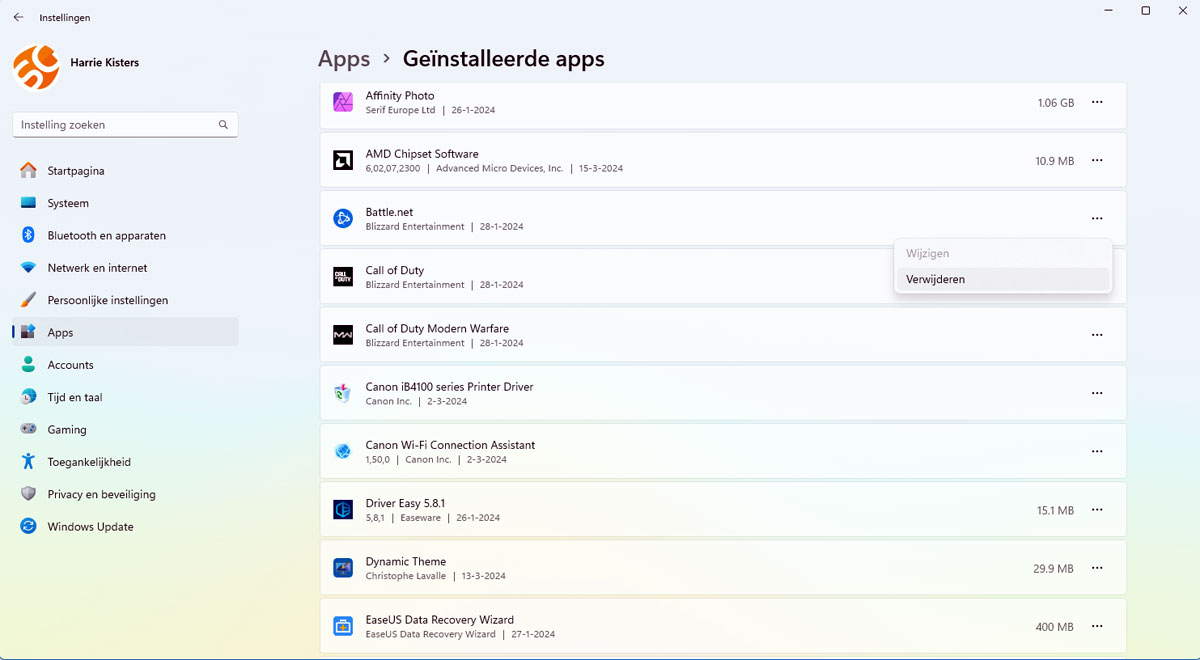The height and width of the screenshot is (660, 1200).
Task: Open the Harrie Kisters profile picture
Action: (36, 66)
